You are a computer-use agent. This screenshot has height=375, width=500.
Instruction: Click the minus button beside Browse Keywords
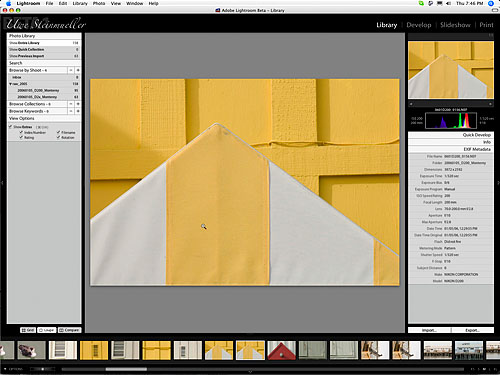(x=71, y=111)
